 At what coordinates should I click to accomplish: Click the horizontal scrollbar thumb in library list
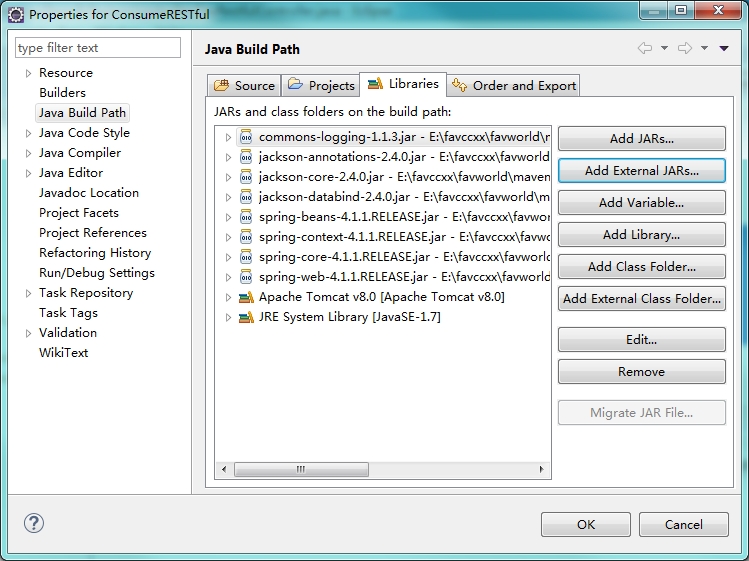pyautogui.click(x=301, y=469)
